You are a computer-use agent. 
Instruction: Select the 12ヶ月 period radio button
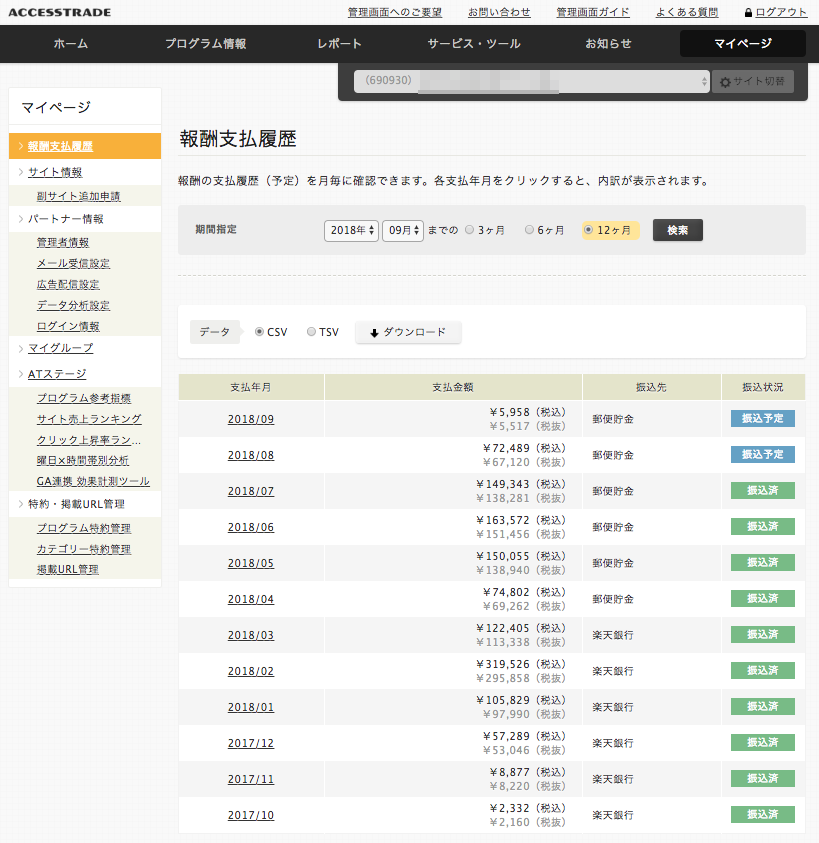click(588, 230)
